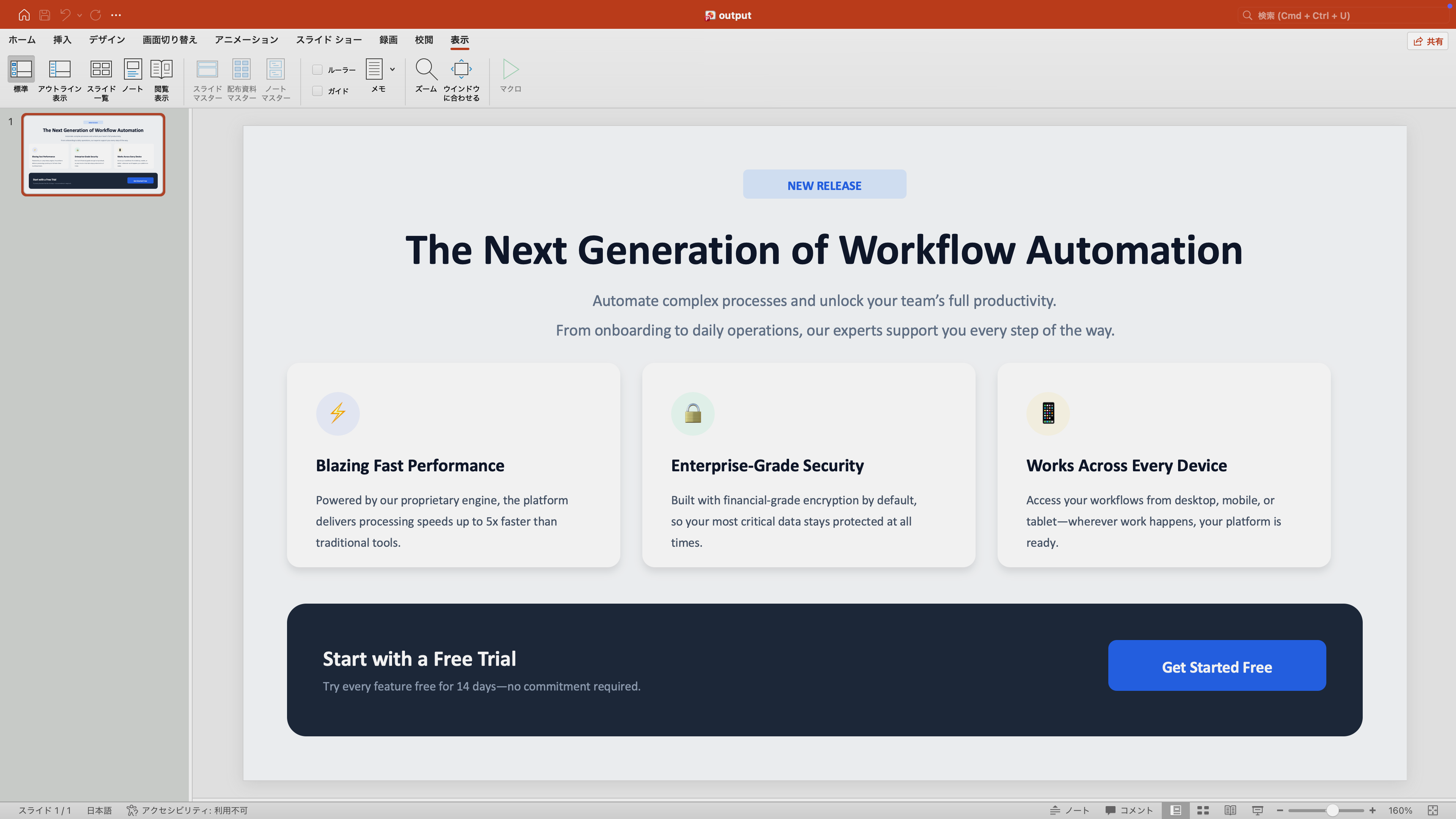Open the スライドマスター view
1456x819 pixels.
tap(207, 80)
